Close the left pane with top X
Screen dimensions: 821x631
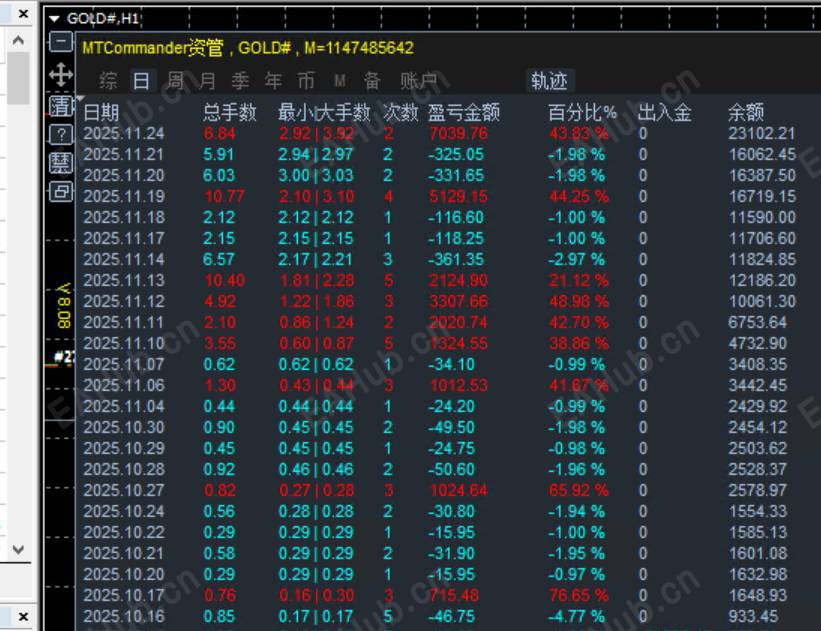point(23,14)
